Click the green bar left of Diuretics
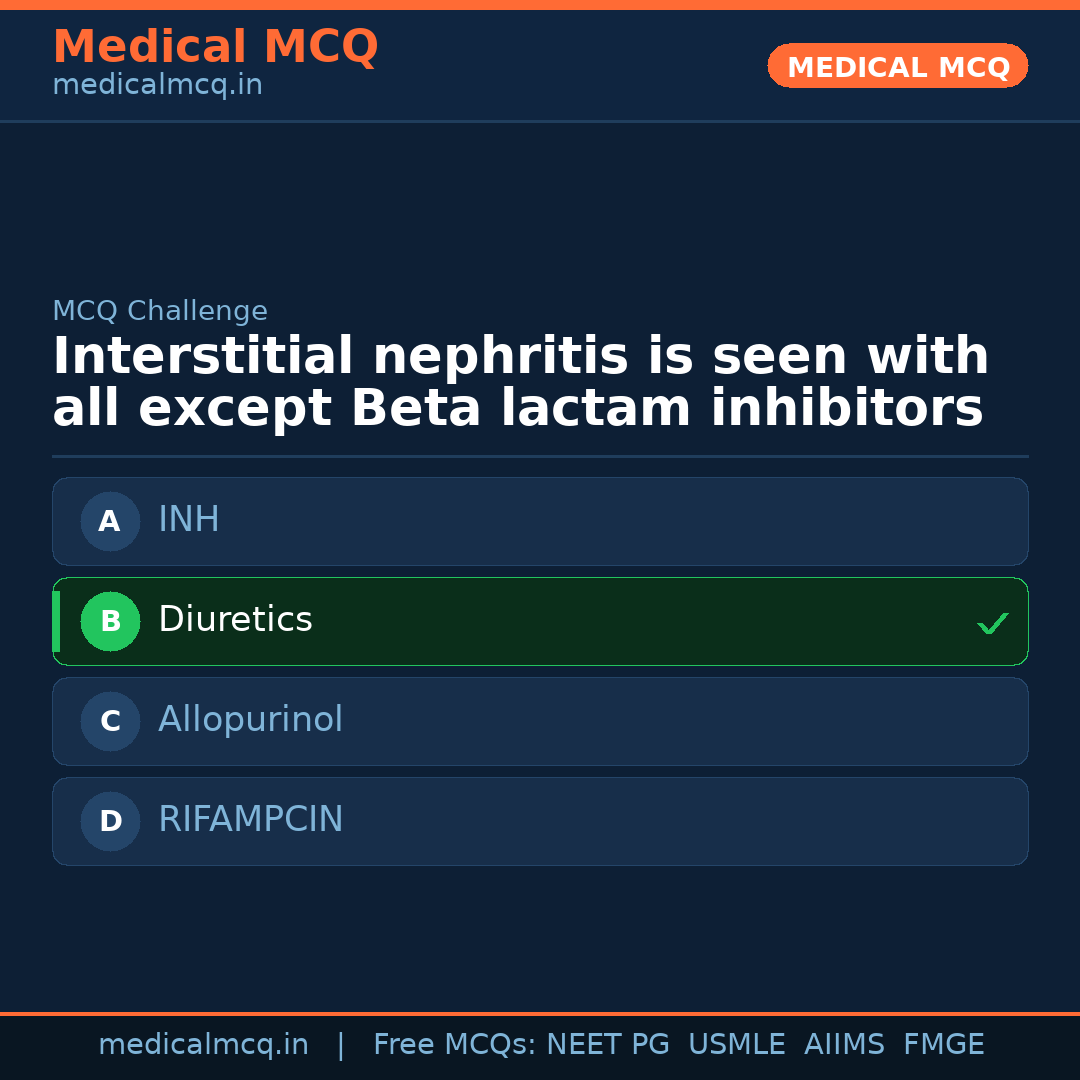 pyautogui.click(x=56, y=621)
